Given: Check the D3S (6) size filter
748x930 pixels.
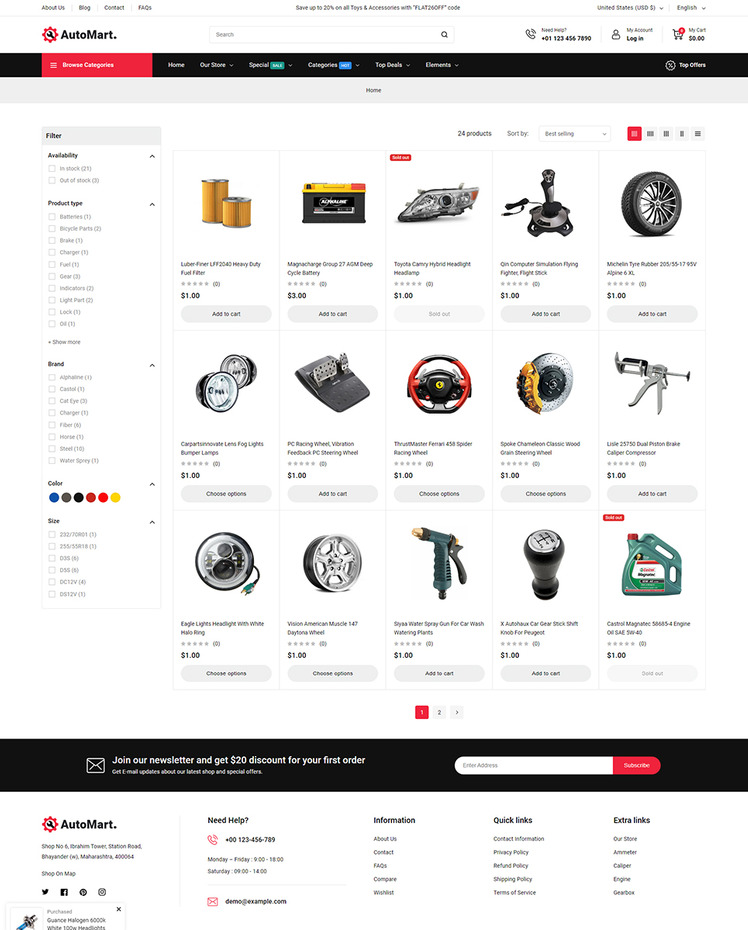Looking at the screenshot, I should tap(52, 558).
